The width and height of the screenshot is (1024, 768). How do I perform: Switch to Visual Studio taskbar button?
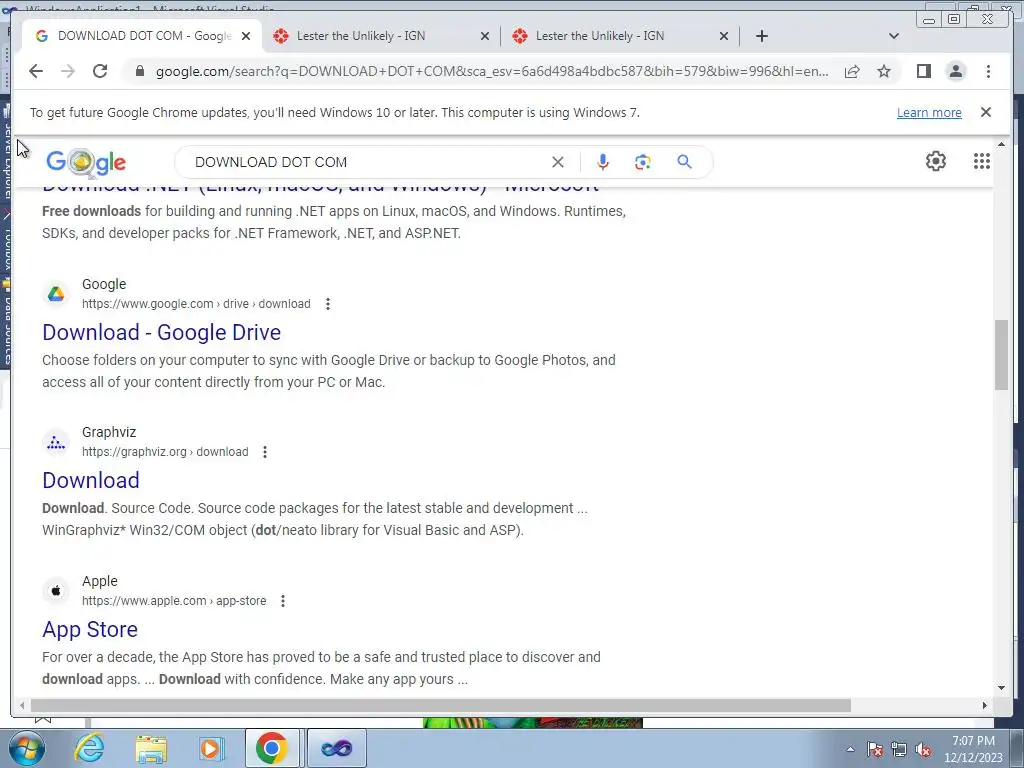[x=336, y=748]
